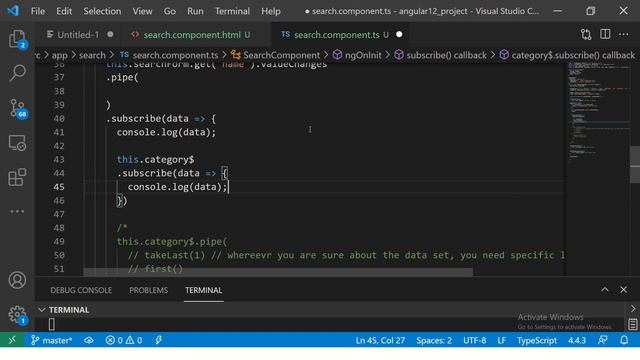Open the editor More Actions ellipsis

[624, 35]
